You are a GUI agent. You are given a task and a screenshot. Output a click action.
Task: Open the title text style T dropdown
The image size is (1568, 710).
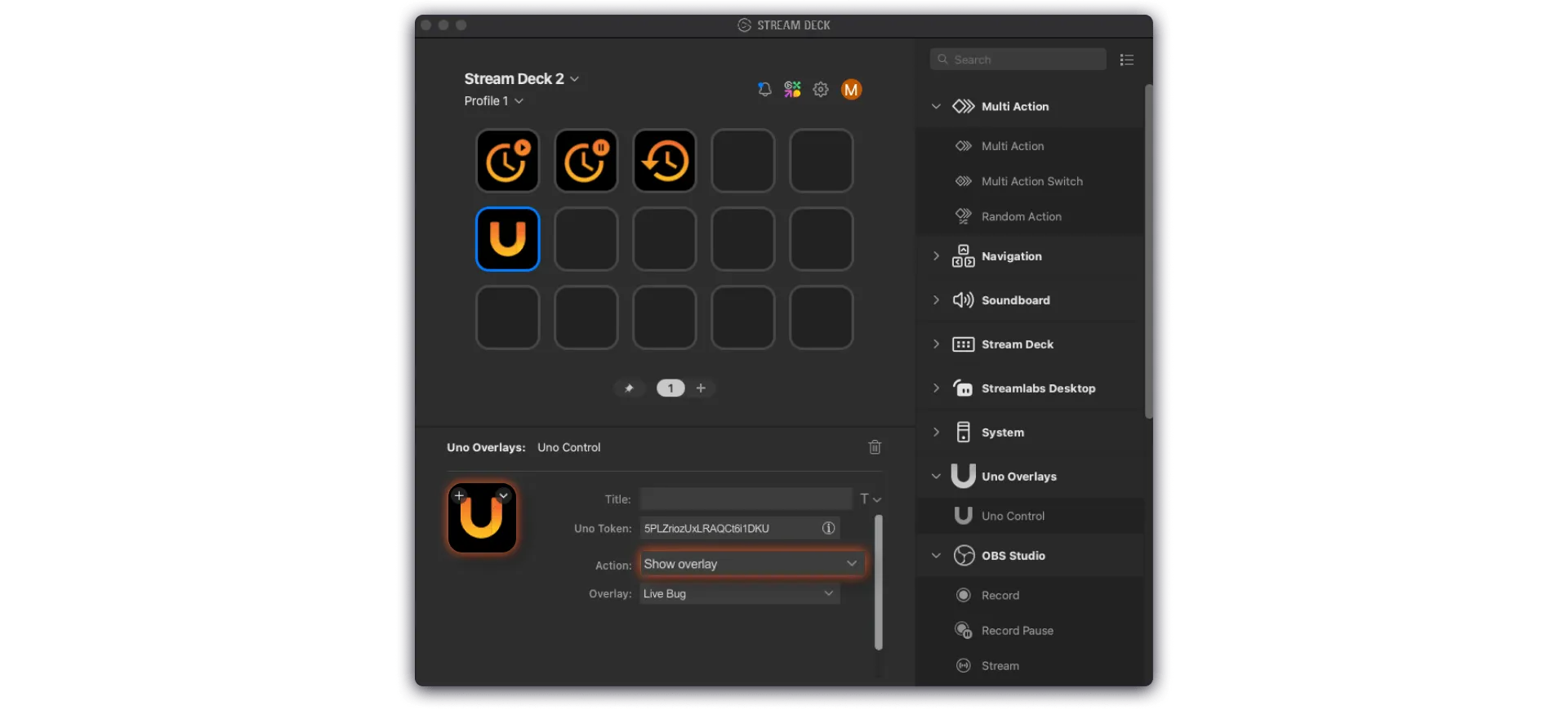tap(870, 499)
